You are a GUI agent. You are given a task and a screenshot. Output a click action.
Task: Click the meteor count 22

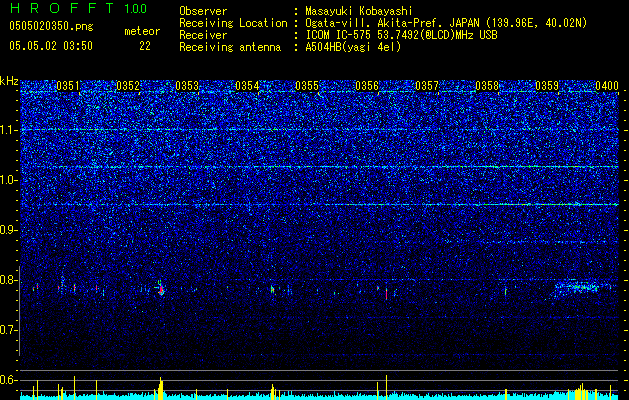click(x=145, y=46)
